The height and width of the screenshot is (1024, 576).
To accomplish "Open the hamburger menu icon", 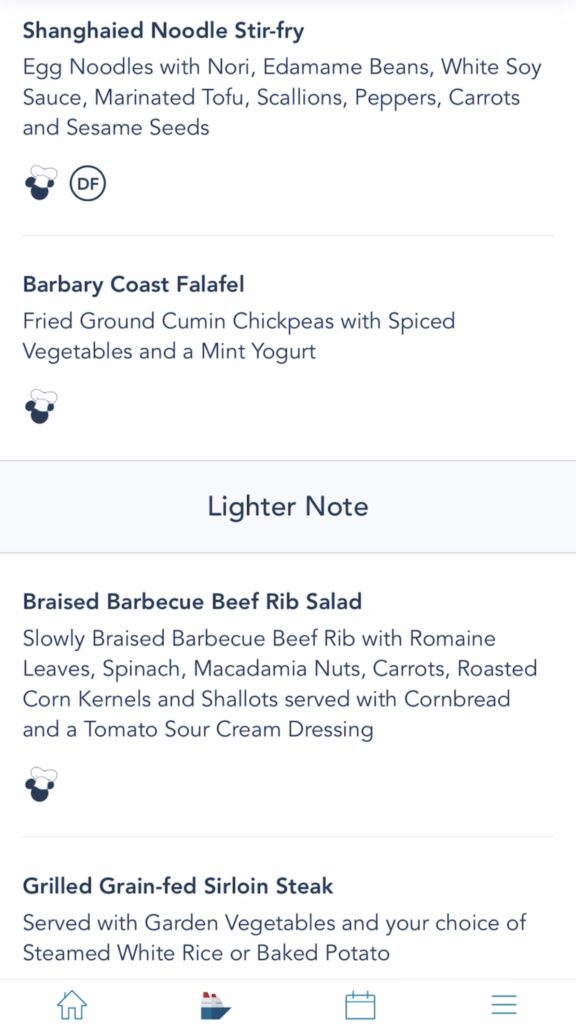I will 504,1004.
